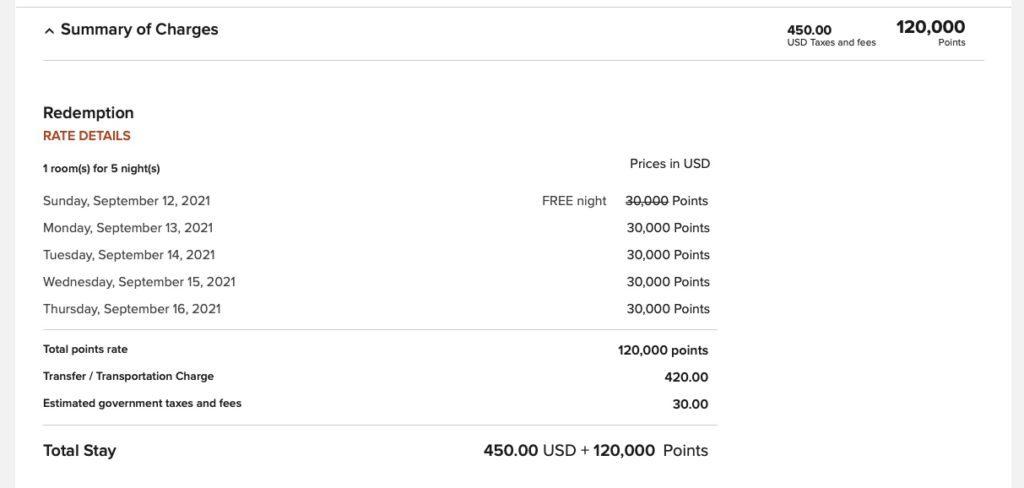Select the Monday, September 13, 2021 row
Screen dimensions: 1024x488
[x=127, y=228]
